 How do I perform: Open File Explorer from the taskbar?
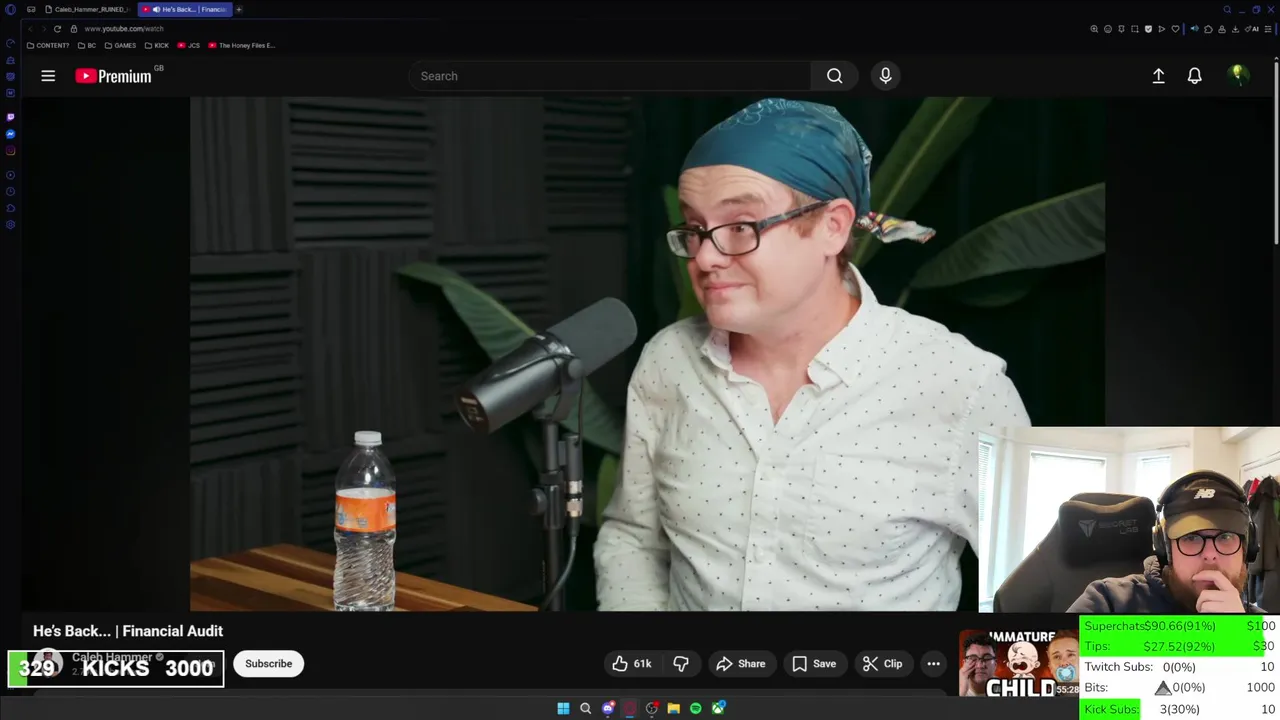(x=674, y=708)
